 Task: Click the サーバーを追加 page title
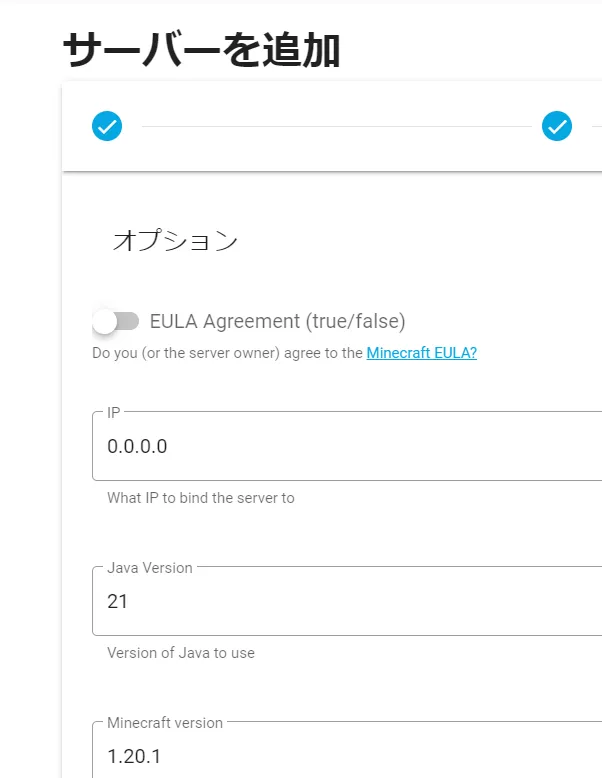point(201,49)
